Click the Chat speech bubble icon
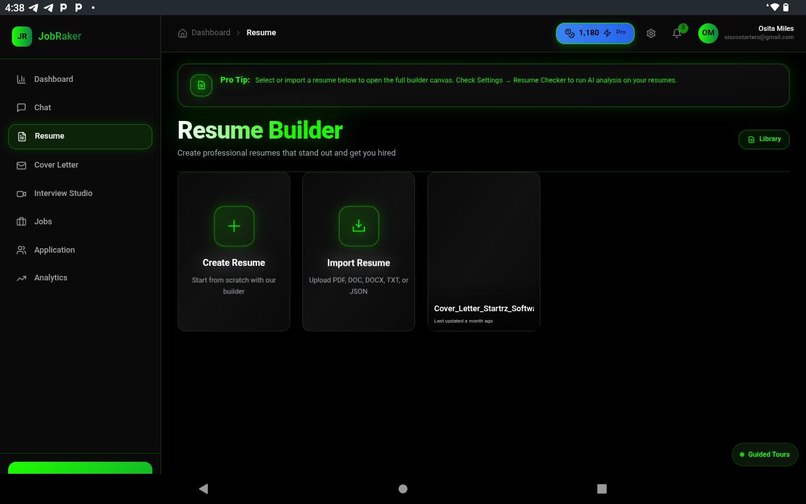 tap(21, 107)
